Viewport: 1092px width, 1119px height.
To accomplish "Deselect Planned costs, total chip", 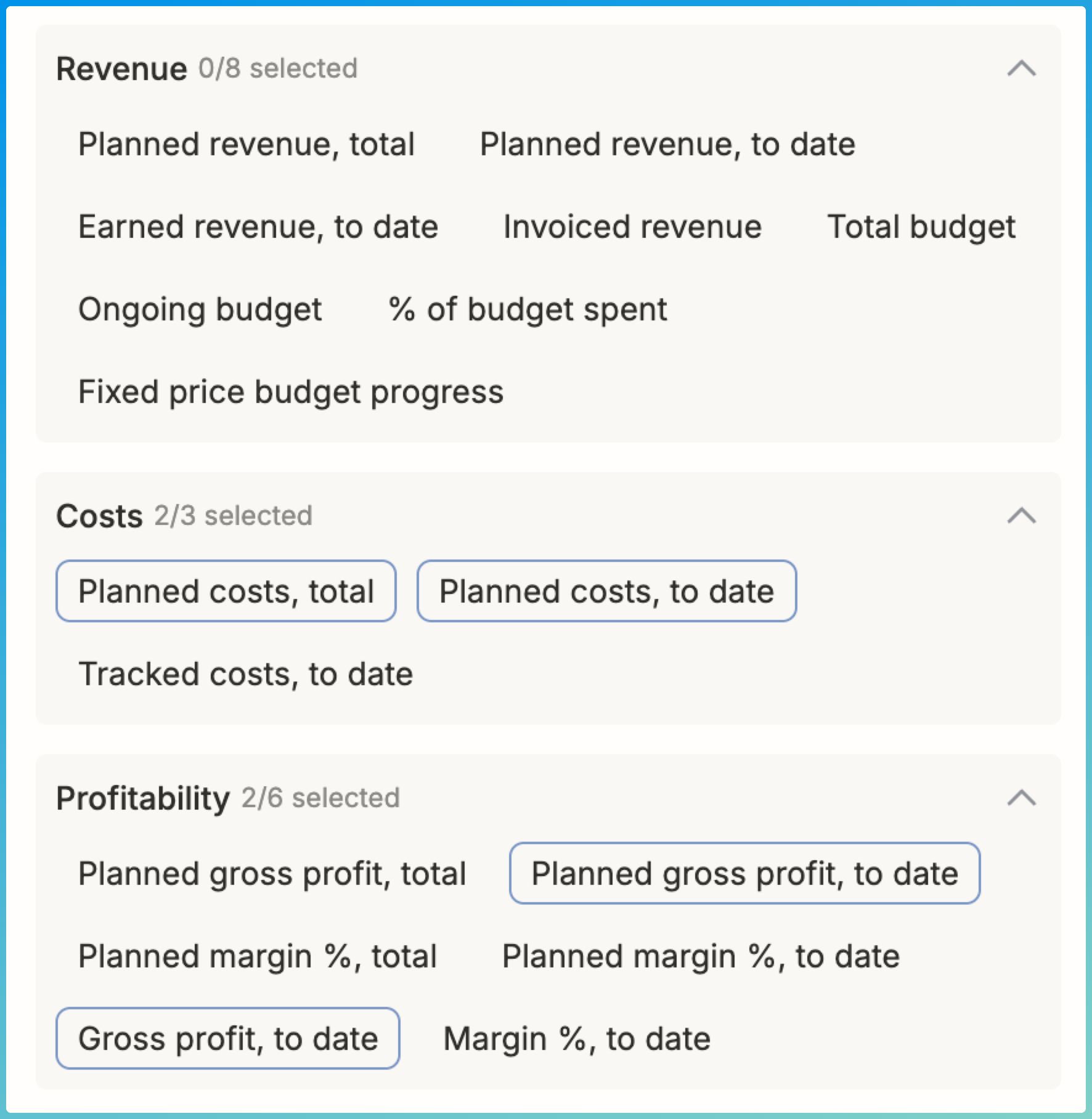I will click(x=226, y=592).
